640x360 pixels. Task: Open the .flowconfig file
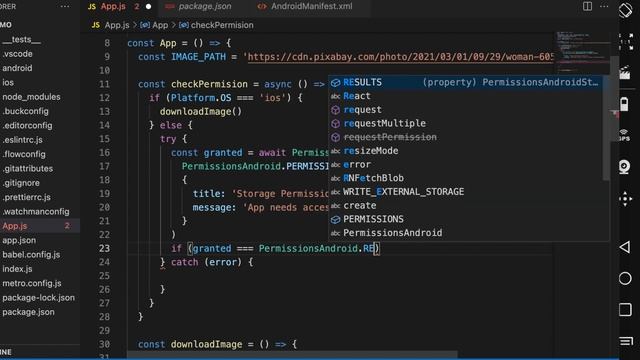tap(24, 154)
